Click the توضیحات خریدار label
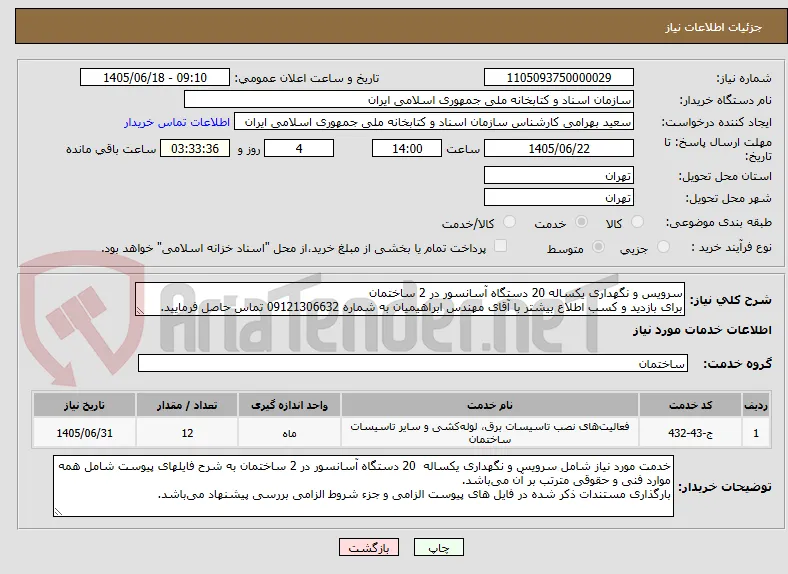 coord(725,487)
